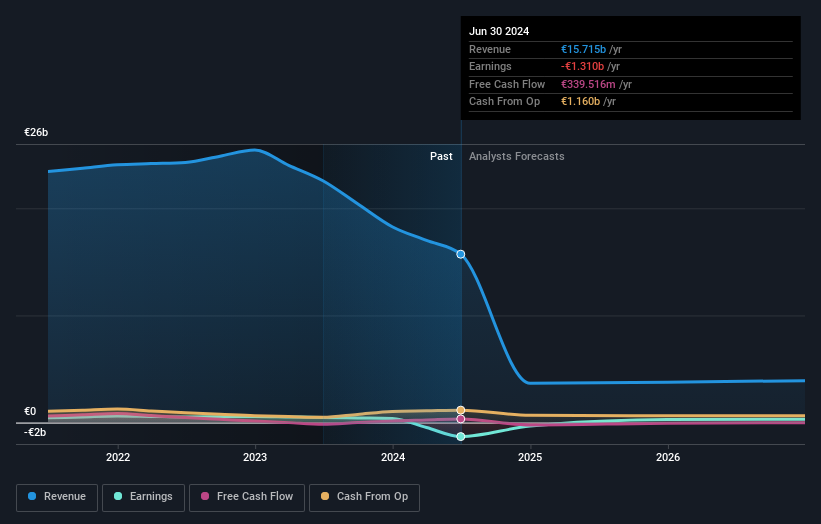
Task: Click the 2025 x-axis label
Action: (x=530, y=458)
